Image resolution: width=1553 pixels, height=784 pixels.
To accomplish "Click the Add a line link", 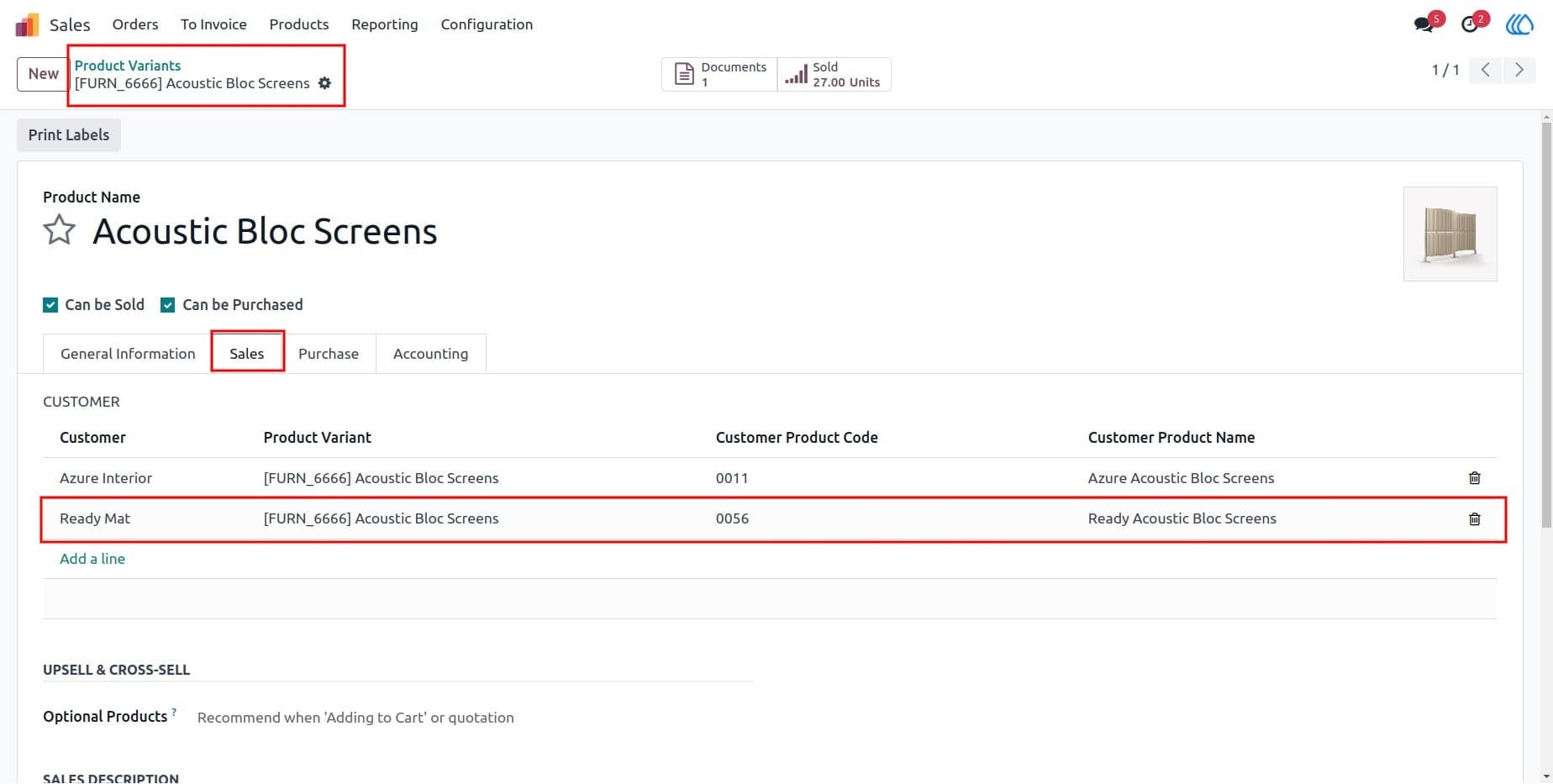I will 92,559.
